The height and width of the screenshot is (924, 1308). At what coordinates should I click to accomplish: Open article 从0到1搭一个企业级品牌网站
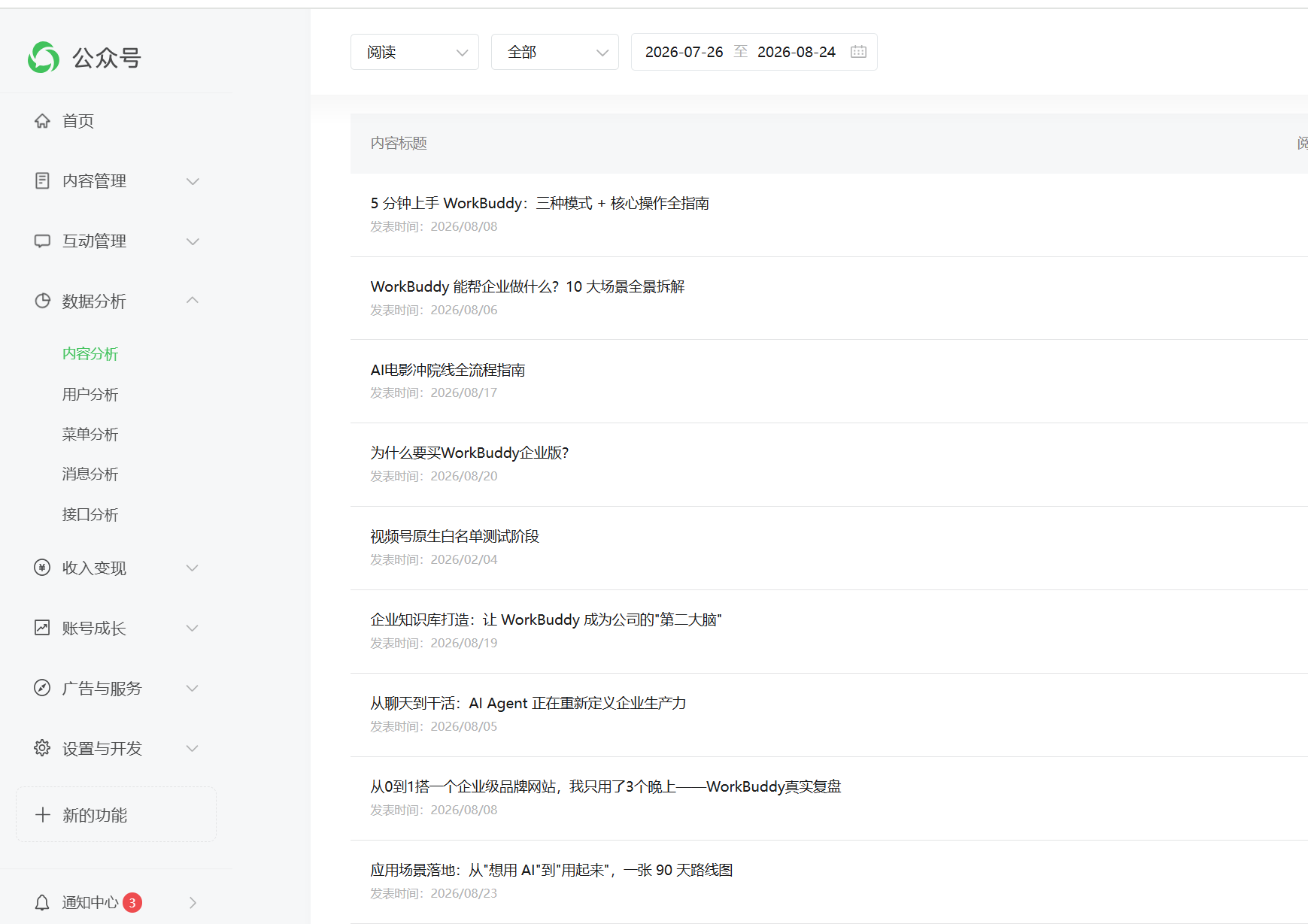[605, 786]
